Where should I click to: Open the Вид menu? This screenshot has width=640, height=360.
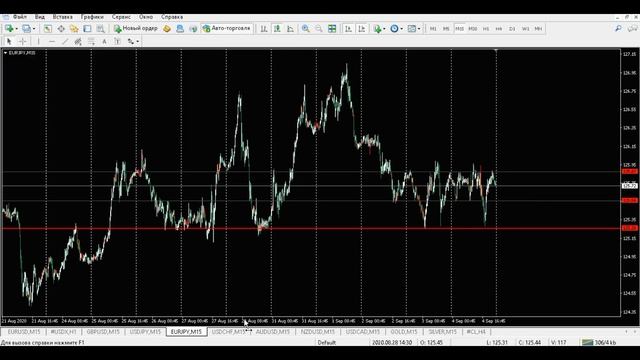pyautogui.click(x=40, y=17)
